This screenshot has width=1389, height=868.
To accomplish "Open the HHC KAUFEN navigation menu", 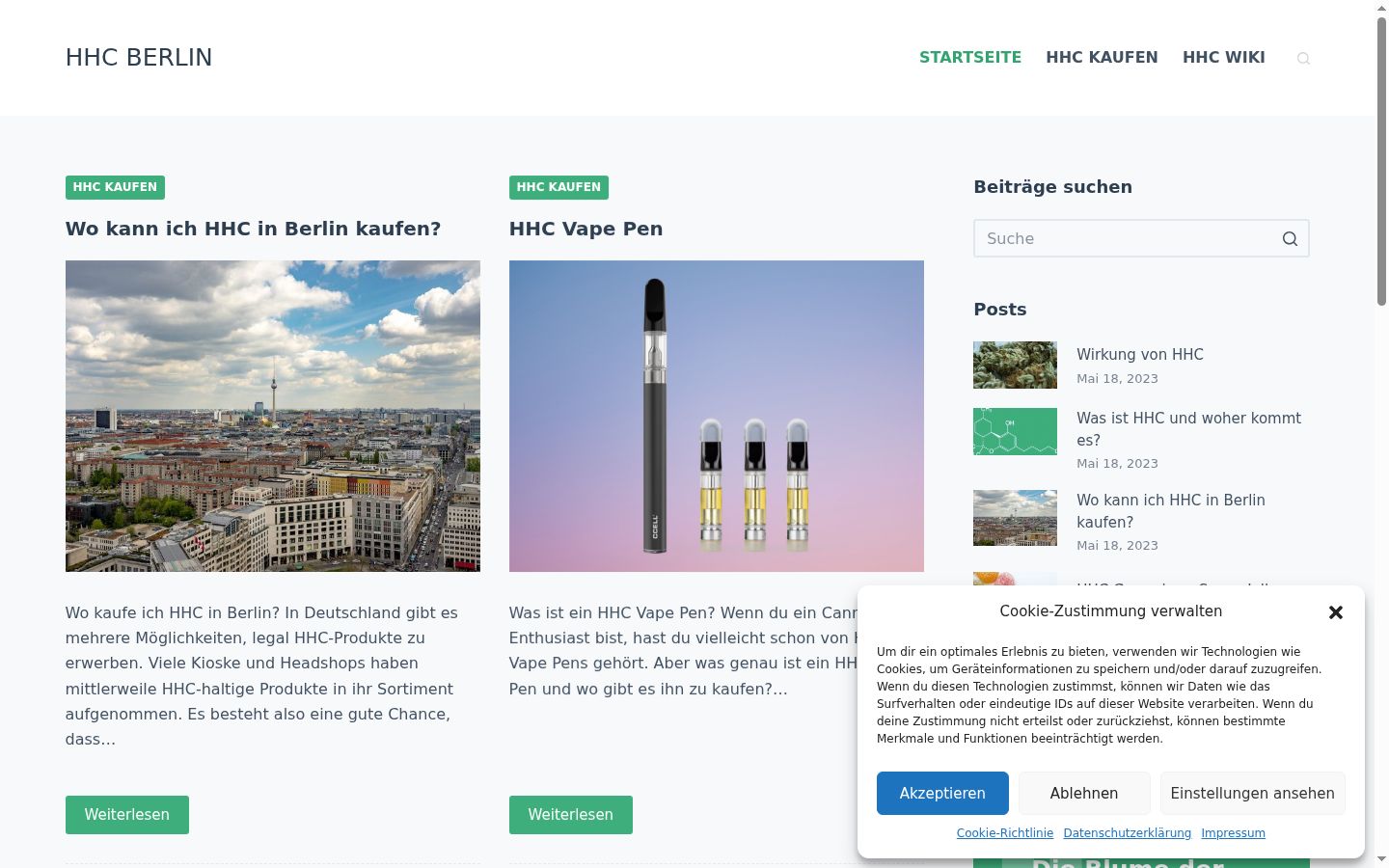I will (x=1102, y=58).
